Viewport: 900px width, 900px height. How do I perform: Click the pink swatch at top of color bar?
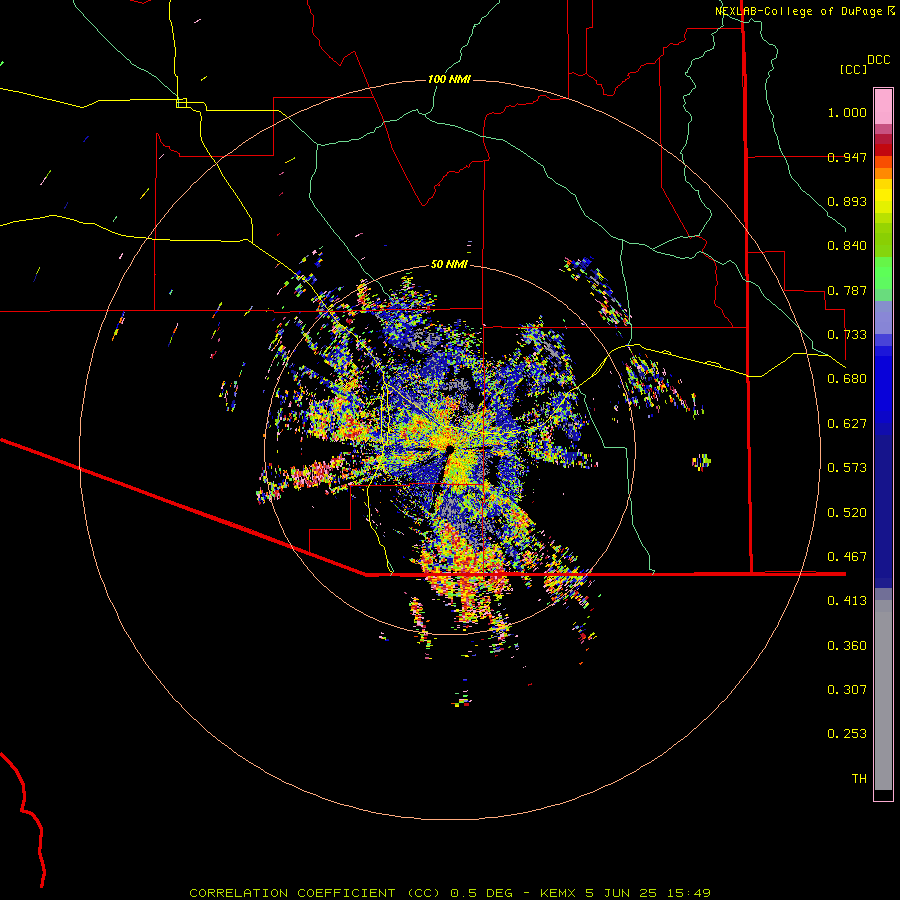coord(883,106)
